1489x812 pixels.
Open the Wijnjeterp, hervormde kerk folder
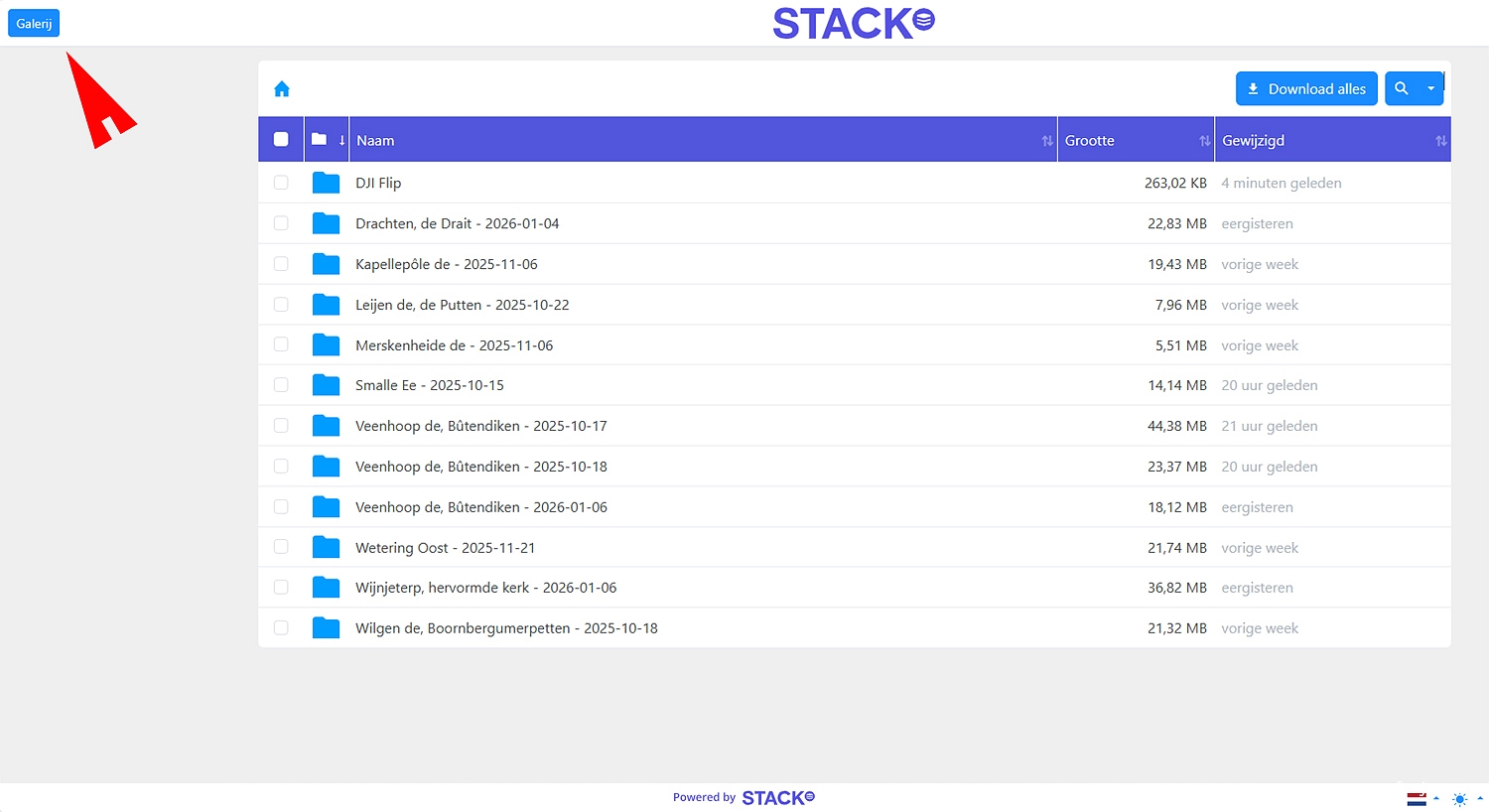(485, 588)
